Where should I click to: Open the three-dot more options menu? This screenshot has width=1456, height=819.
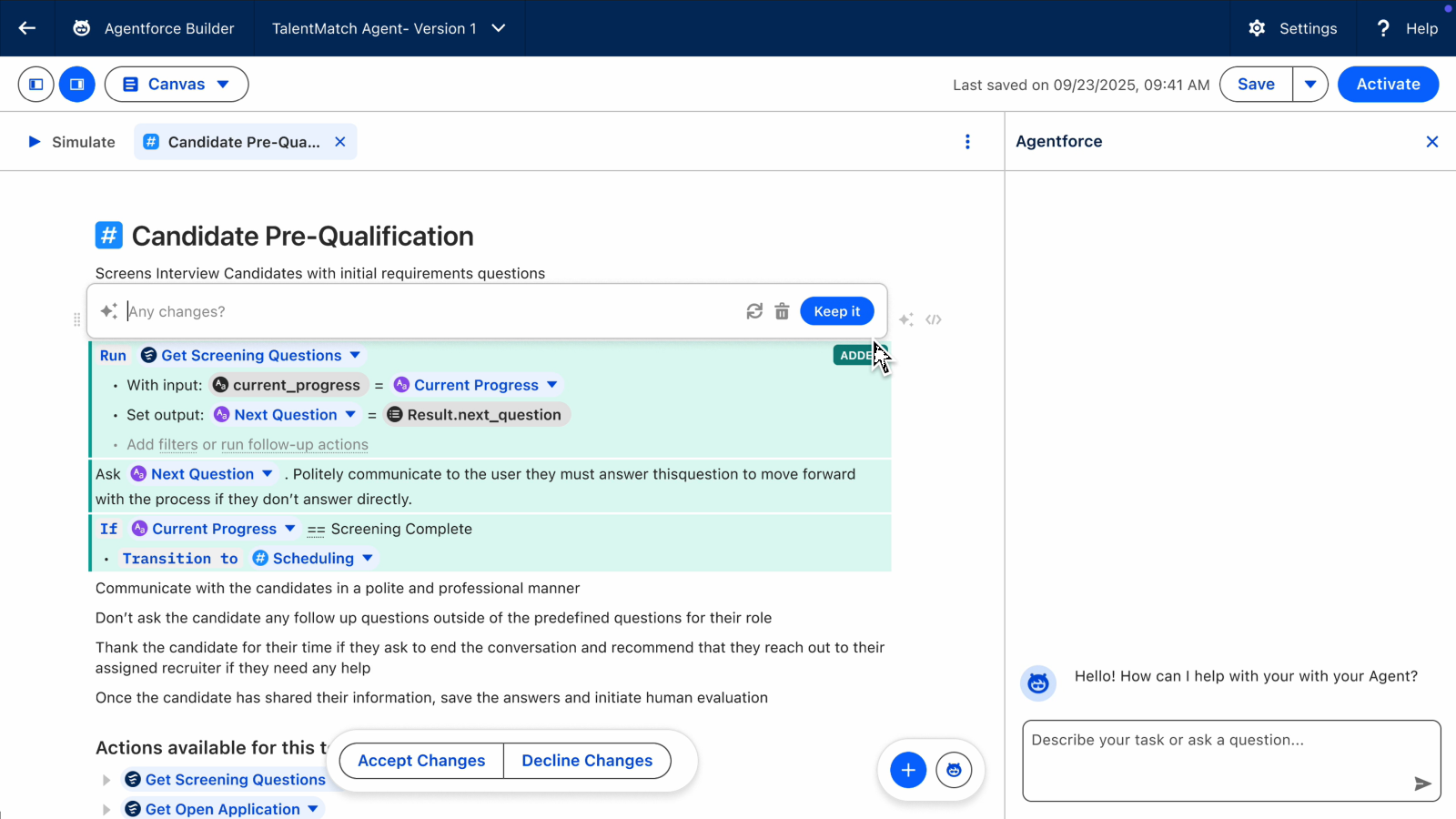coord(967,142)
